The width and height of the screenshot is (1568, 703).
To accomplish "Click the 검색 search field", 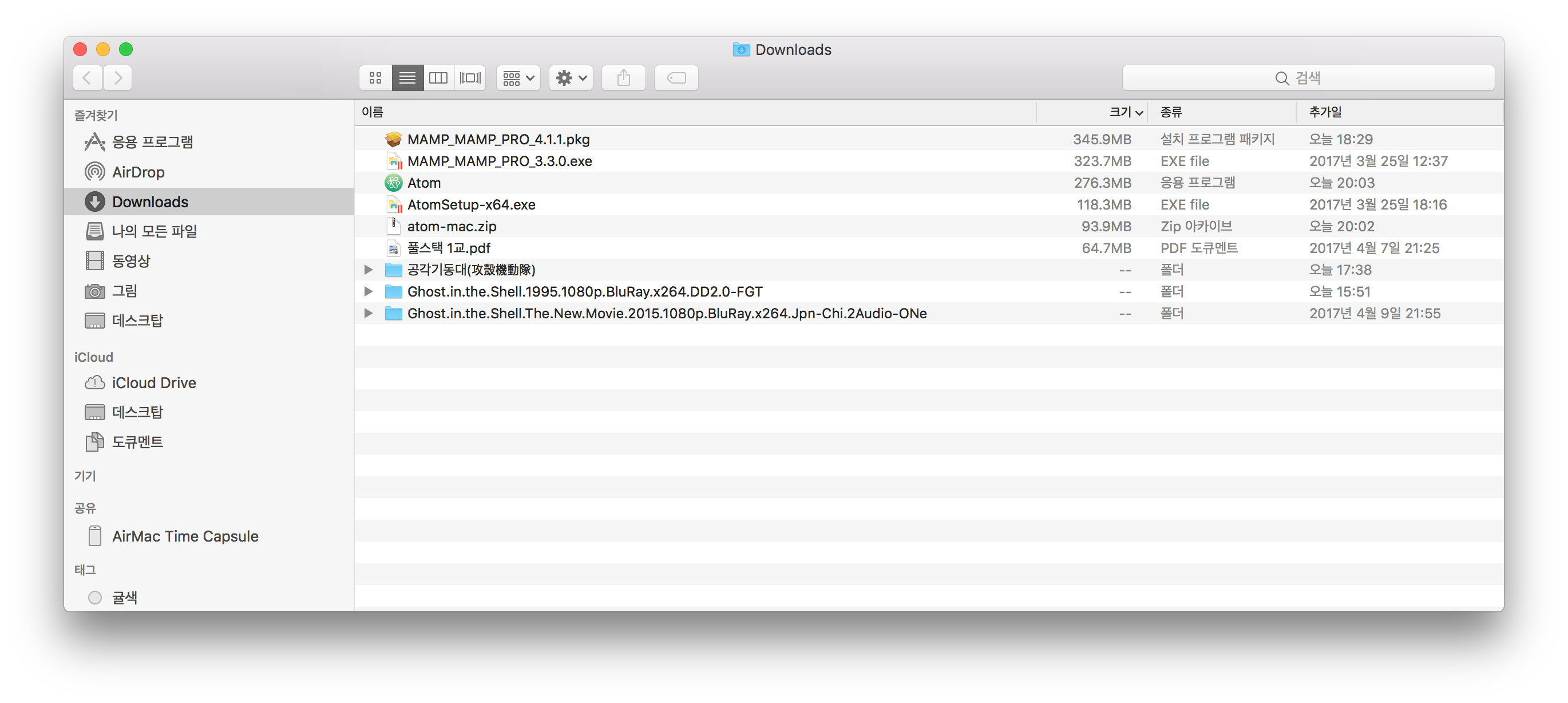I will click(1308, 78).
